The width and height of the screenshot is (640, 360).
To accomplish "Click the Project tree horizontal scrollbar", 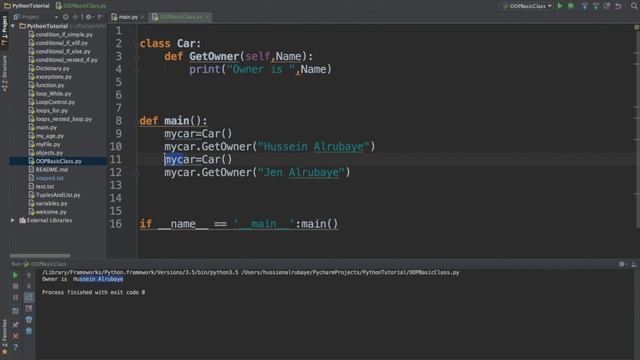I will pos(40,256).
